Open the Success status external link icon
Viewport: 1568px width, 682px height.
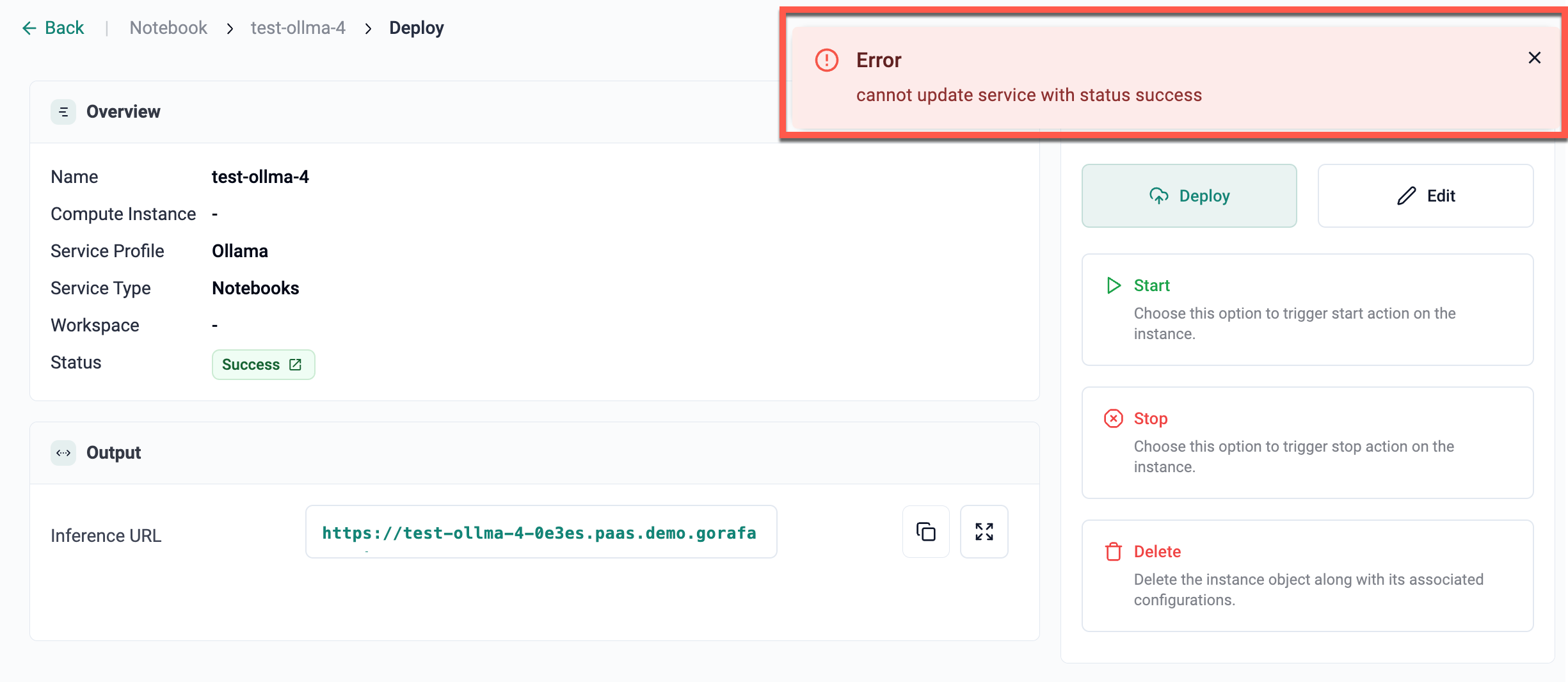click(x=295, y=365)
